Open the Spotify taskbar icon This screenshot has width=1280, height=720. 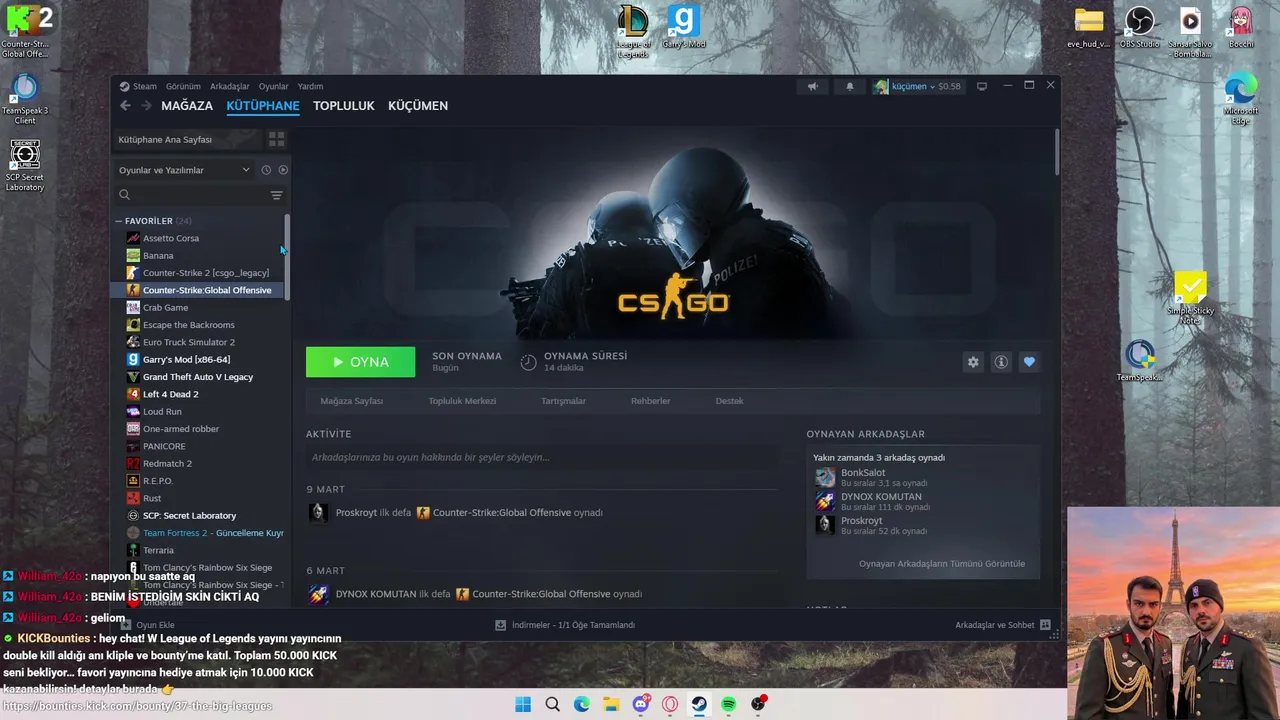click(729, 704)
